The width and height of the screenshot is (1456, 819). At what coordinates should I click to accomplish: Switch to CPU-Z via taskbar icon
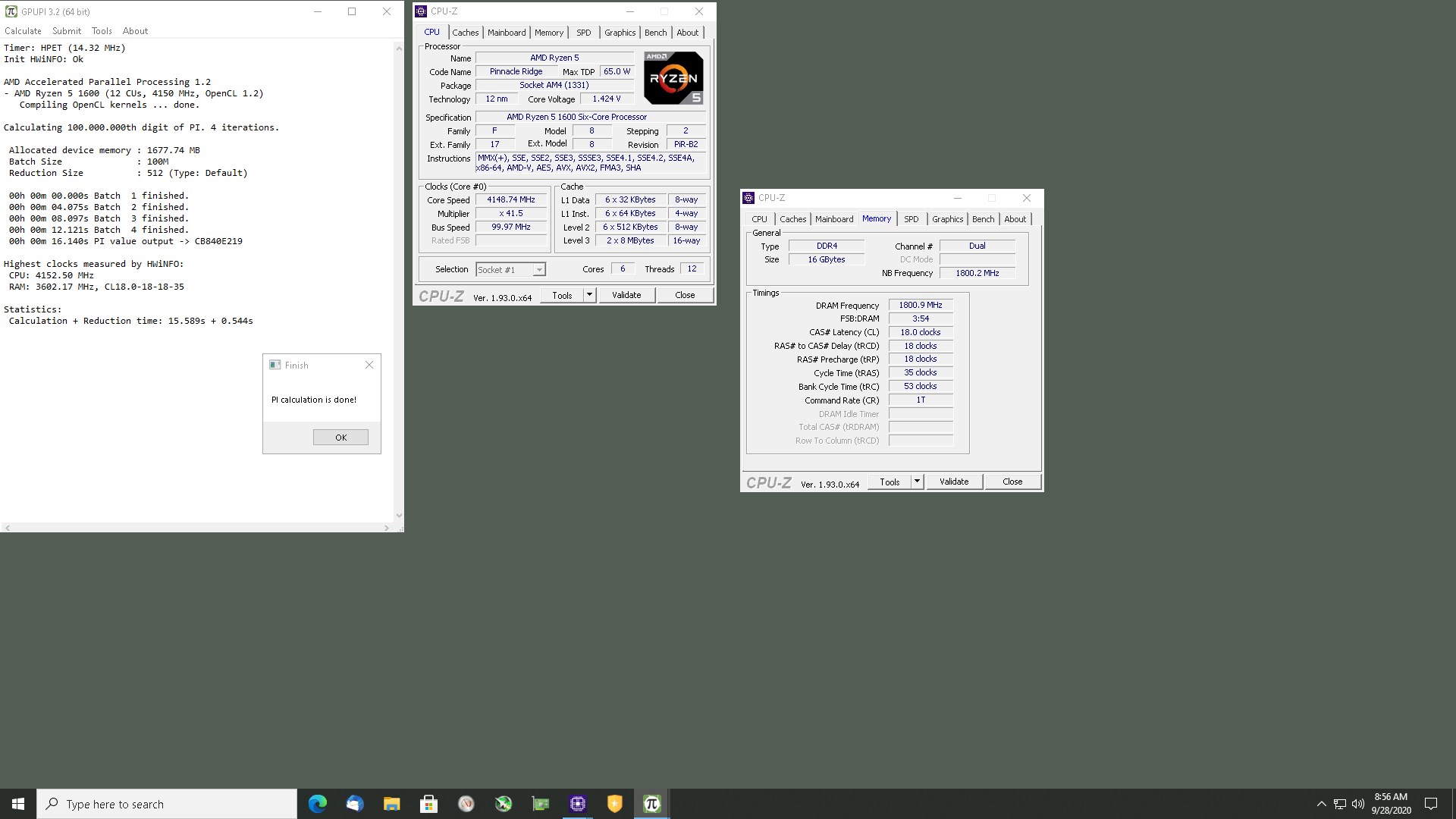pyautogui.click(x=577, y=804)
